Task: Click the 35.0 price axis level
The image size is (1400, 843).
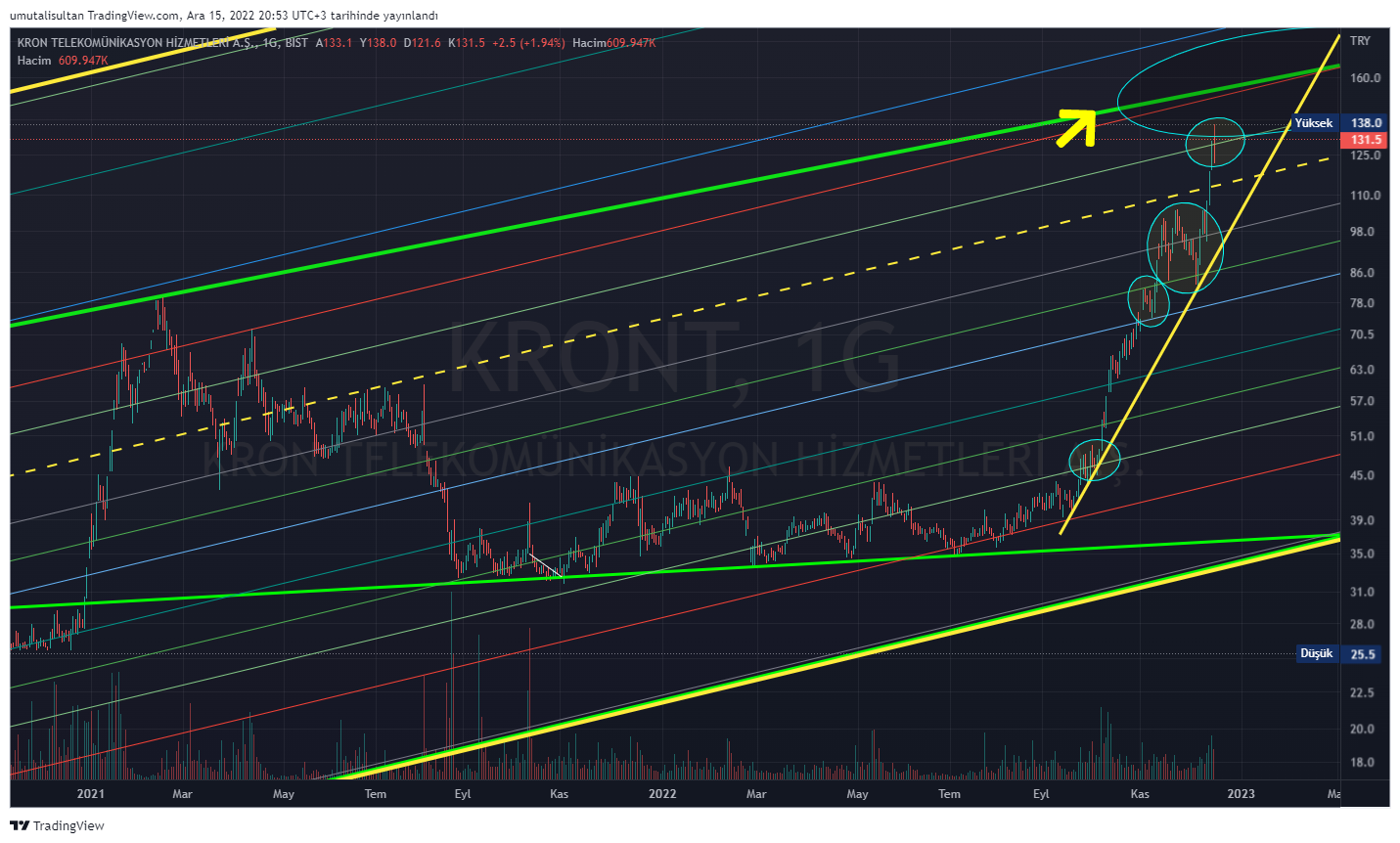Action: coord(1362,554)
